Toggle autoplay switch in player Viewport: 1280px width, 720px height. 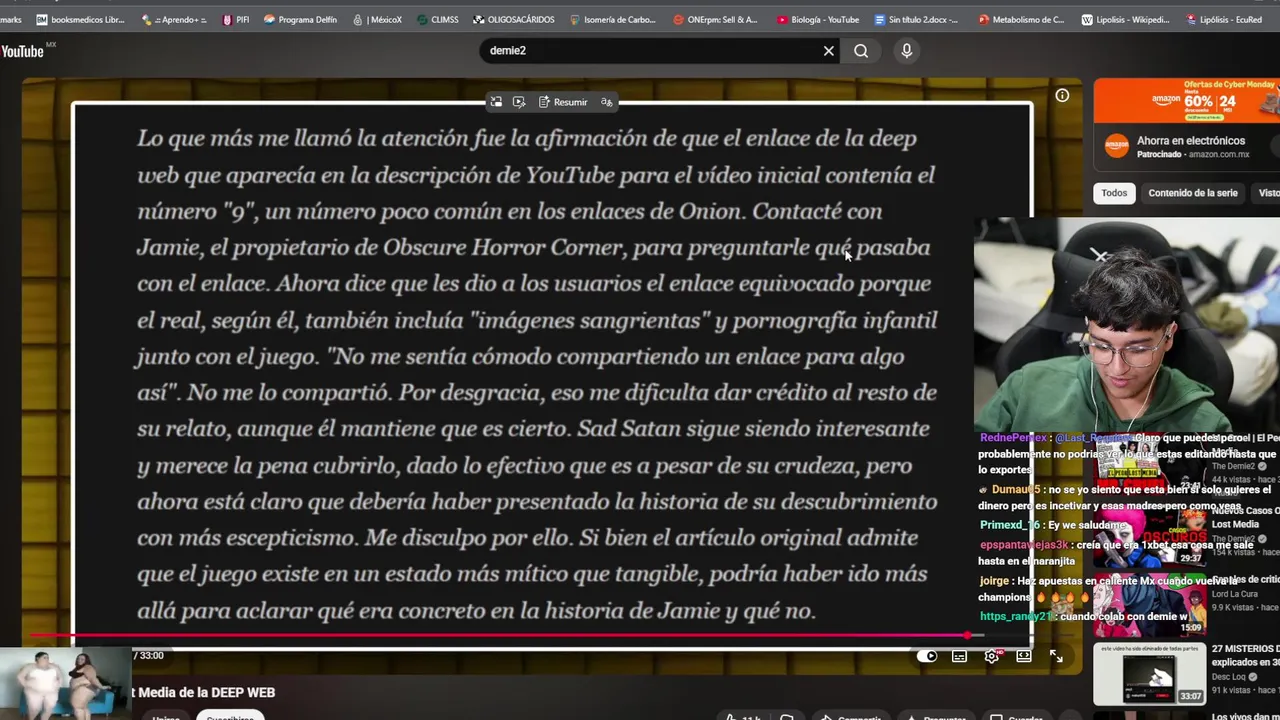(928, 656)
